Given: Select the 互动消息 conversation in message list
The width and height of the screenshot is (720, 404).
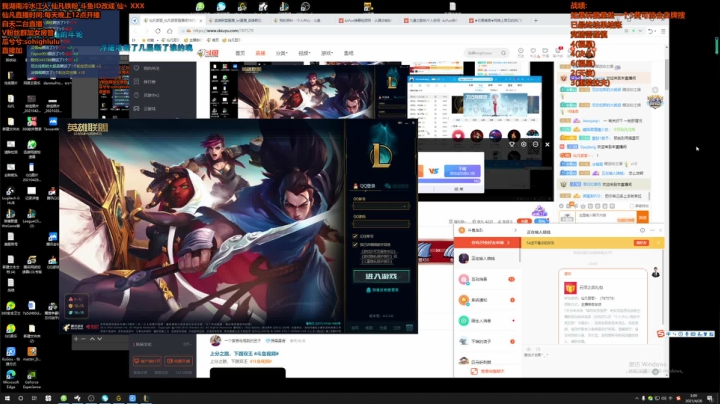Looking at the screenshot, I should (x=487, y=279).
